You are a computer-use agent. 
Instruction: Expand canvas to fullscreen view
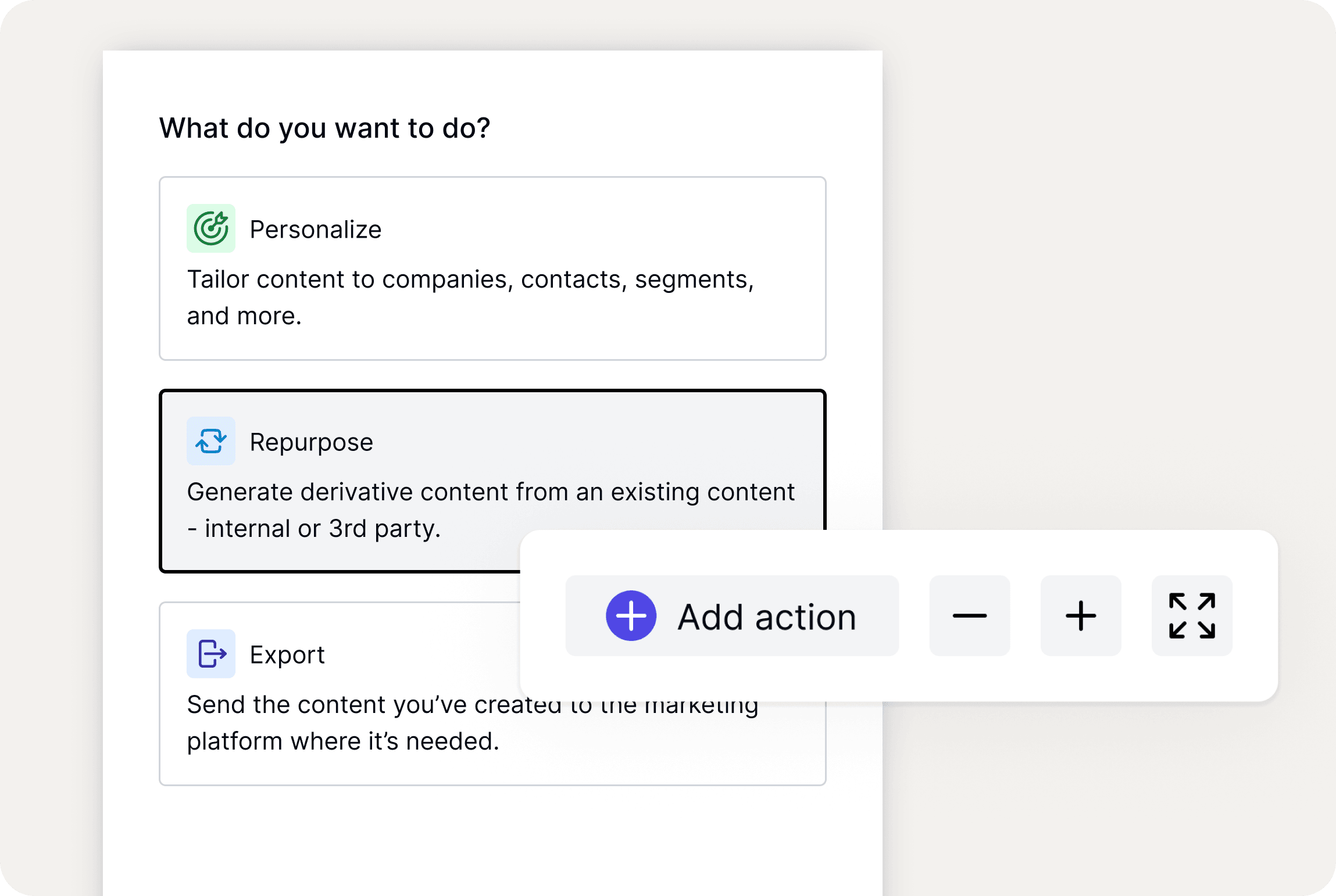tap(1192, 616)
